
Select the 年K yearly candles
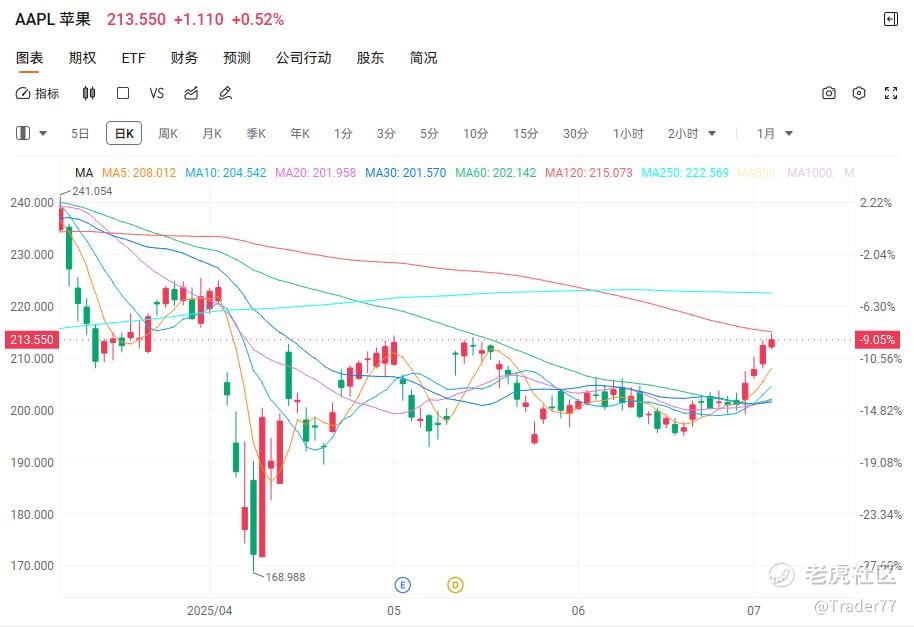300,133
